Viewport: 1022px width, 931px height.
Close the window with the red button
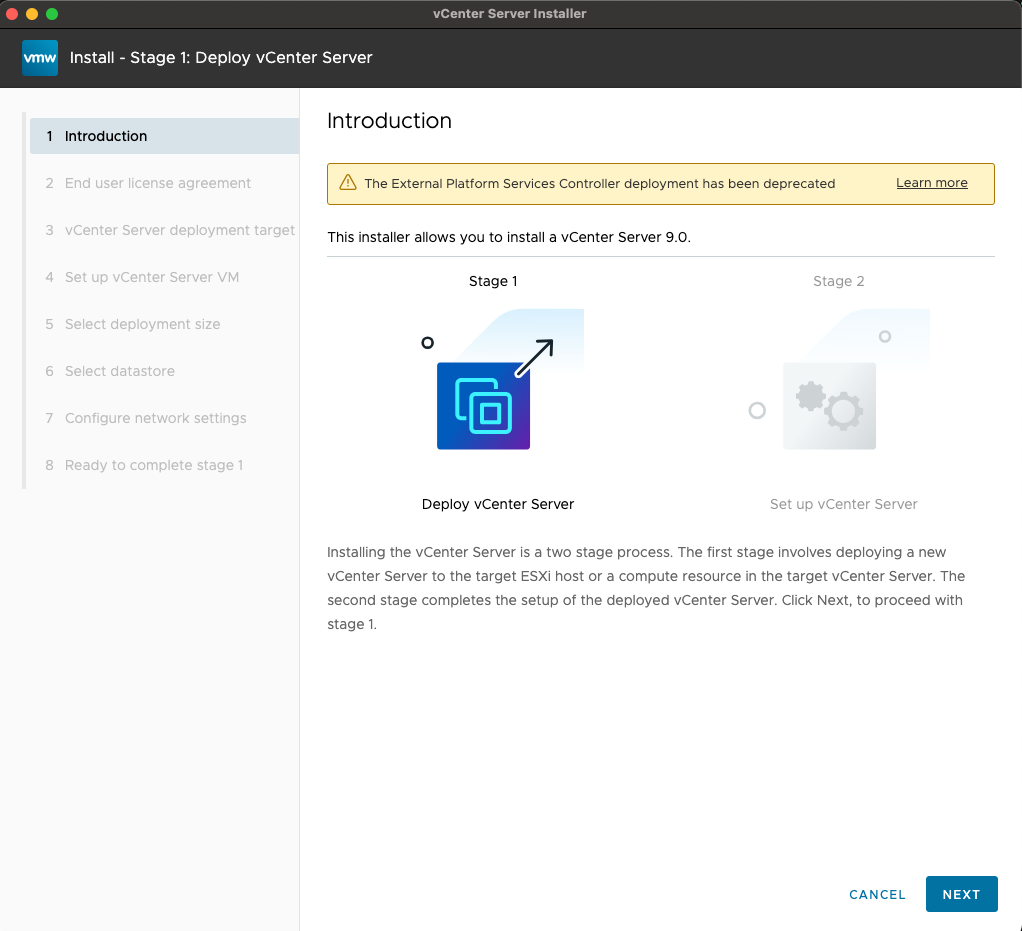click(x=12, y=14)
